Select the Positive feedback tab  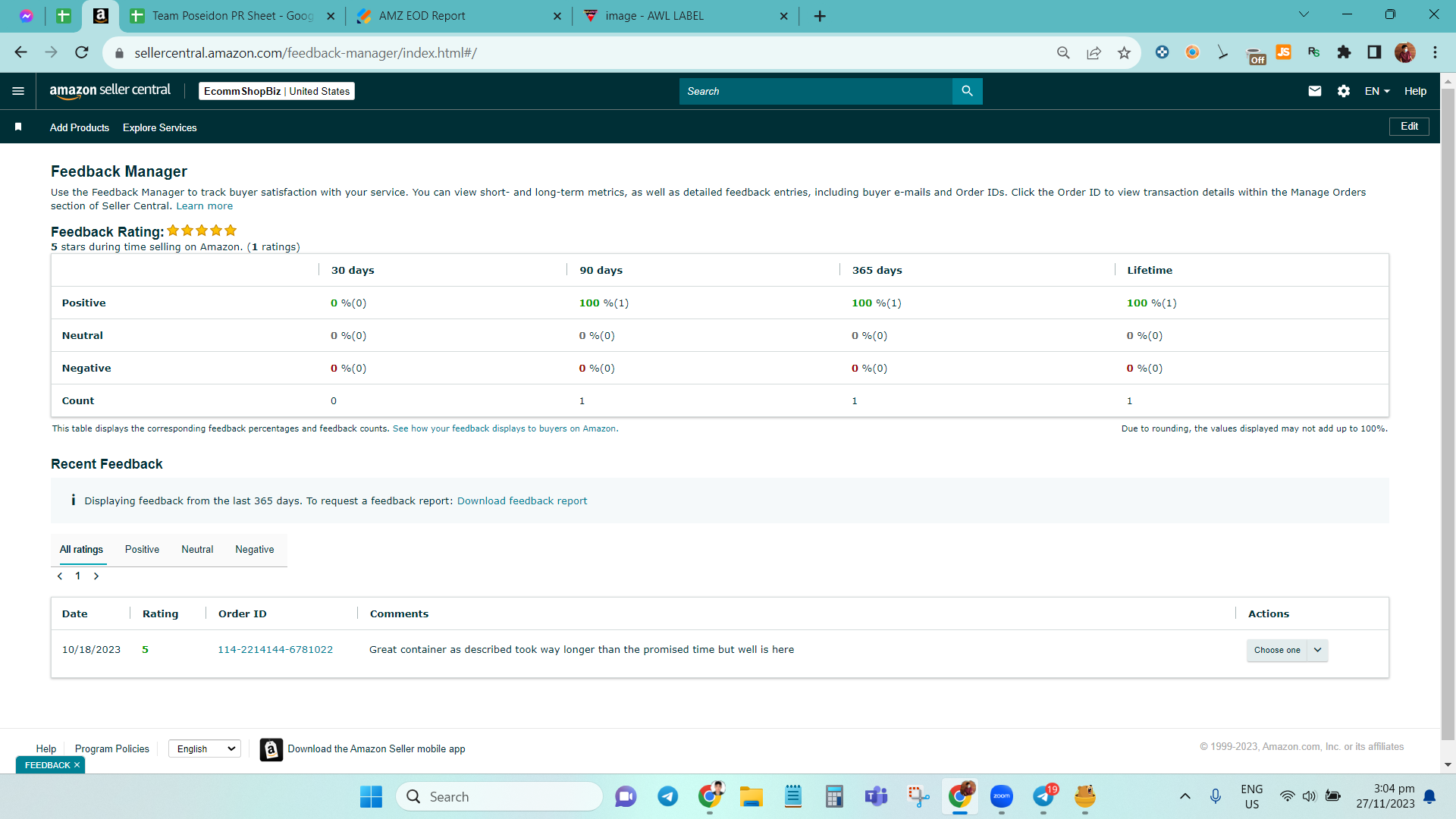click(x=142, y=549)
